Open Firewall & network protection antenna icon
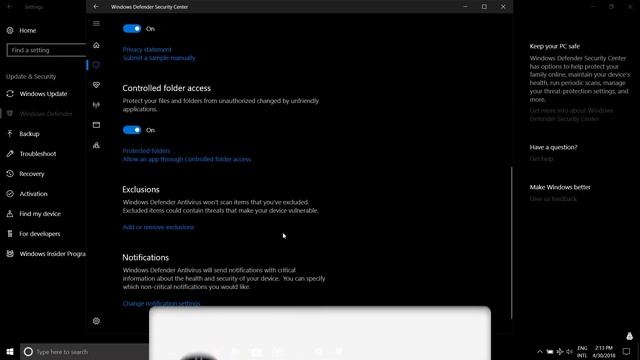The height and width of the screenshot is (360, 640). click(x=96, y=105)
